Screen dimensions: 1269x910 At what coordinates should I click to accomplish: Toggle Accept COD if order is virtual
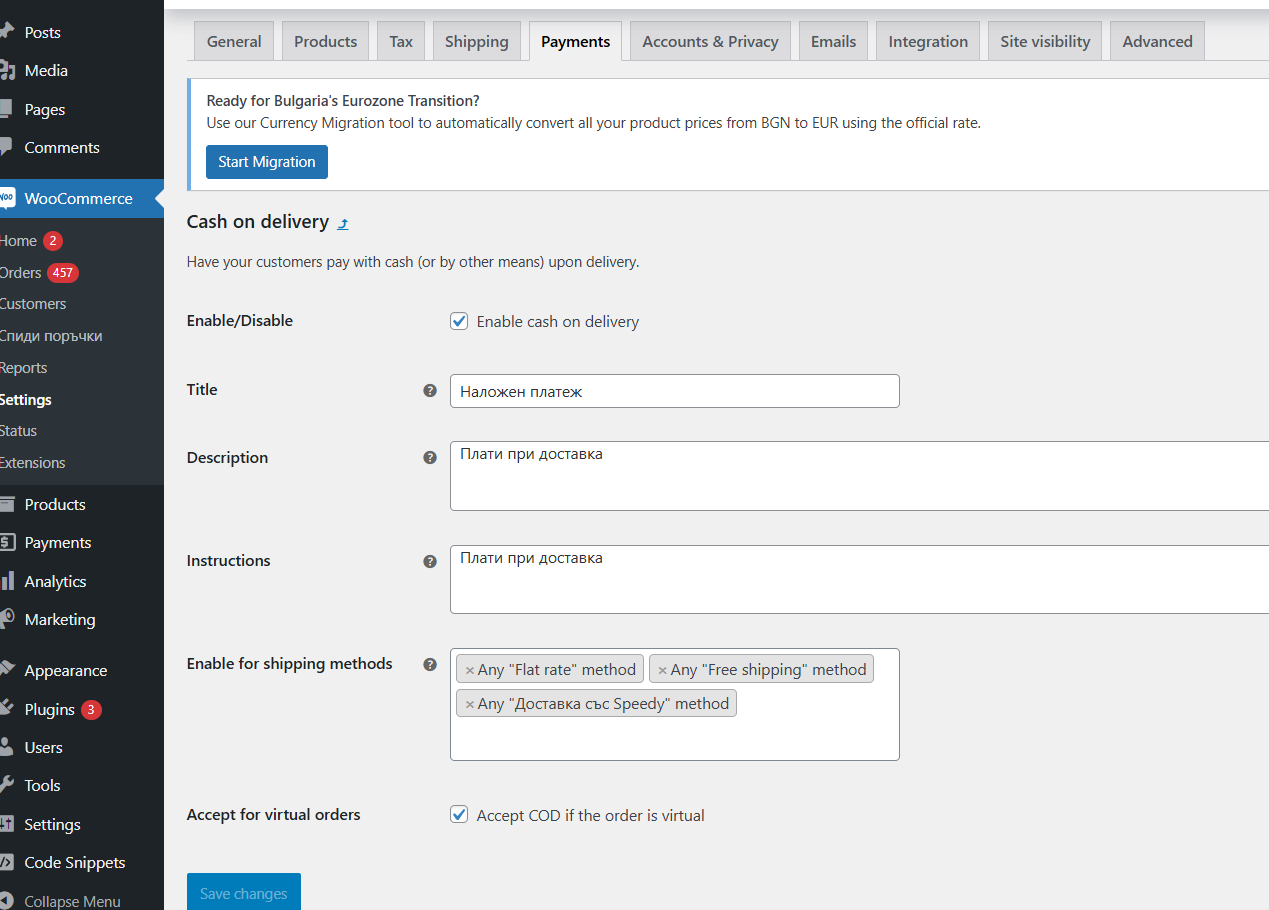(x=459, y=814)
